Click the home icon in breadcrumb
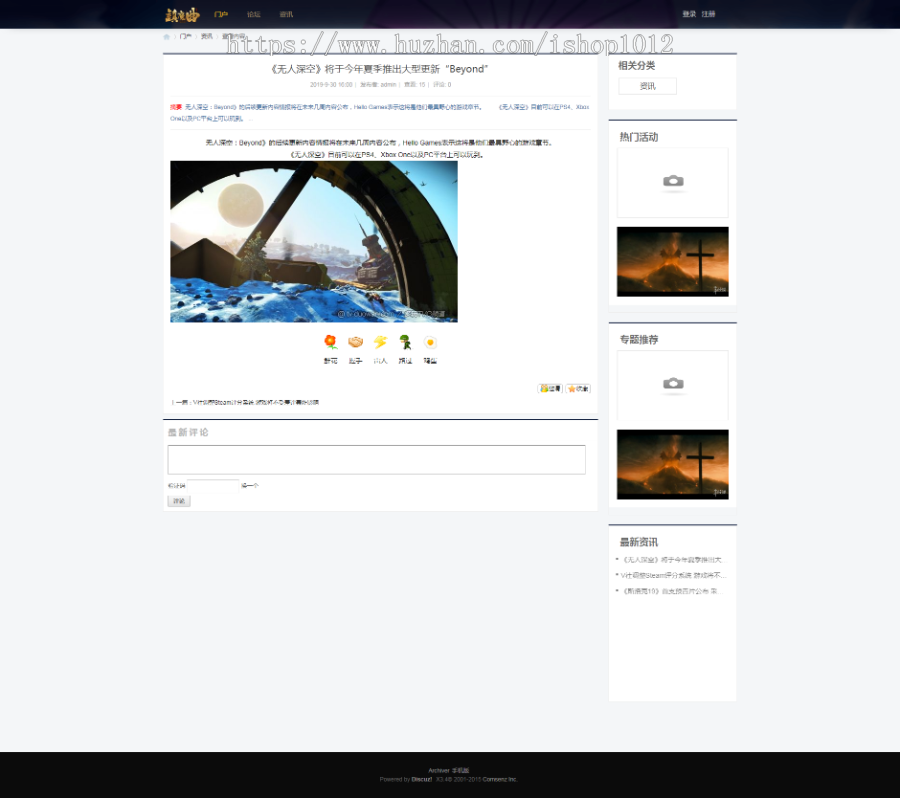 click(x=166, y=37)
